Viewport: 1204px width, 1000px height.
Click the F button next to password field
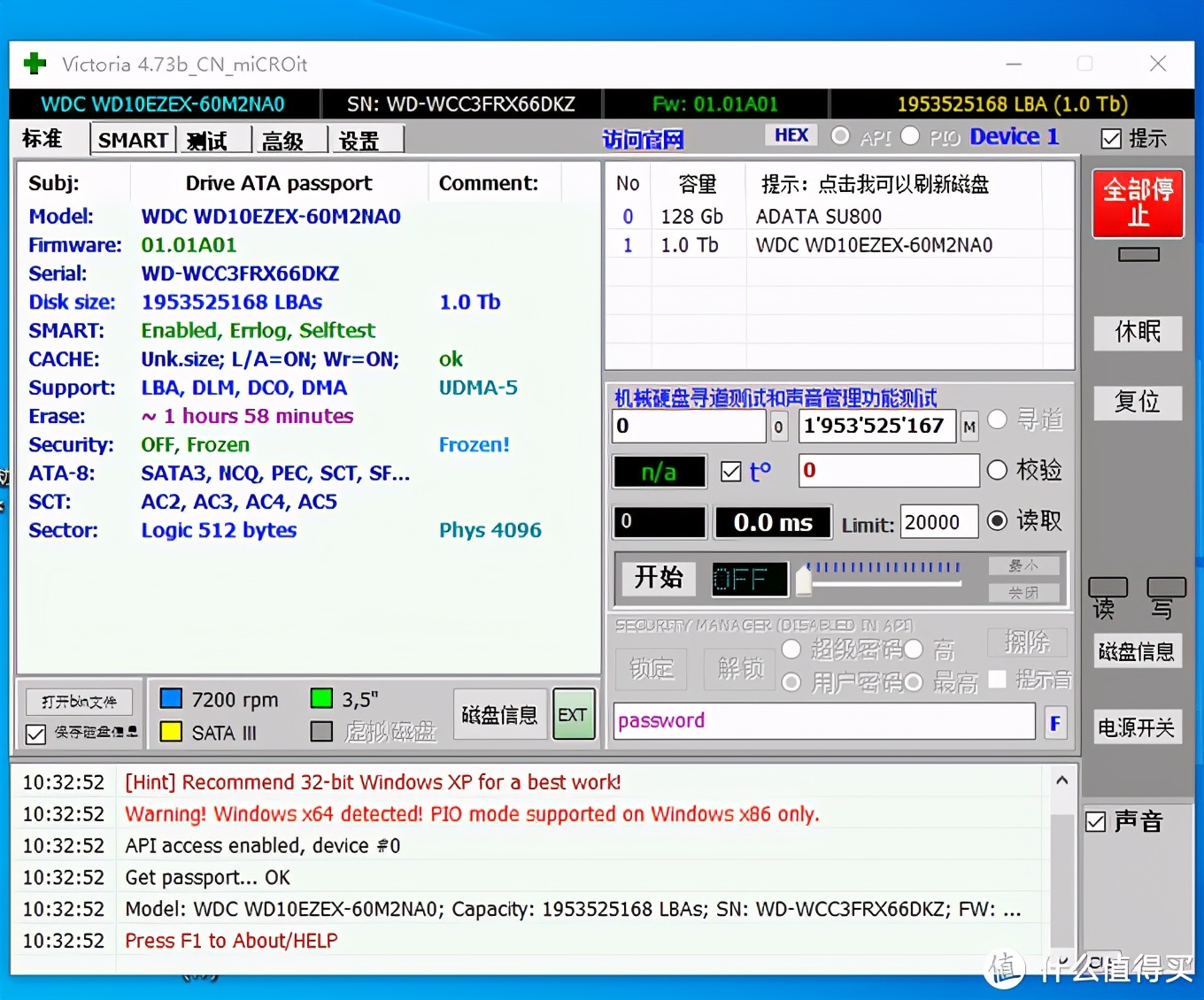1055,723
